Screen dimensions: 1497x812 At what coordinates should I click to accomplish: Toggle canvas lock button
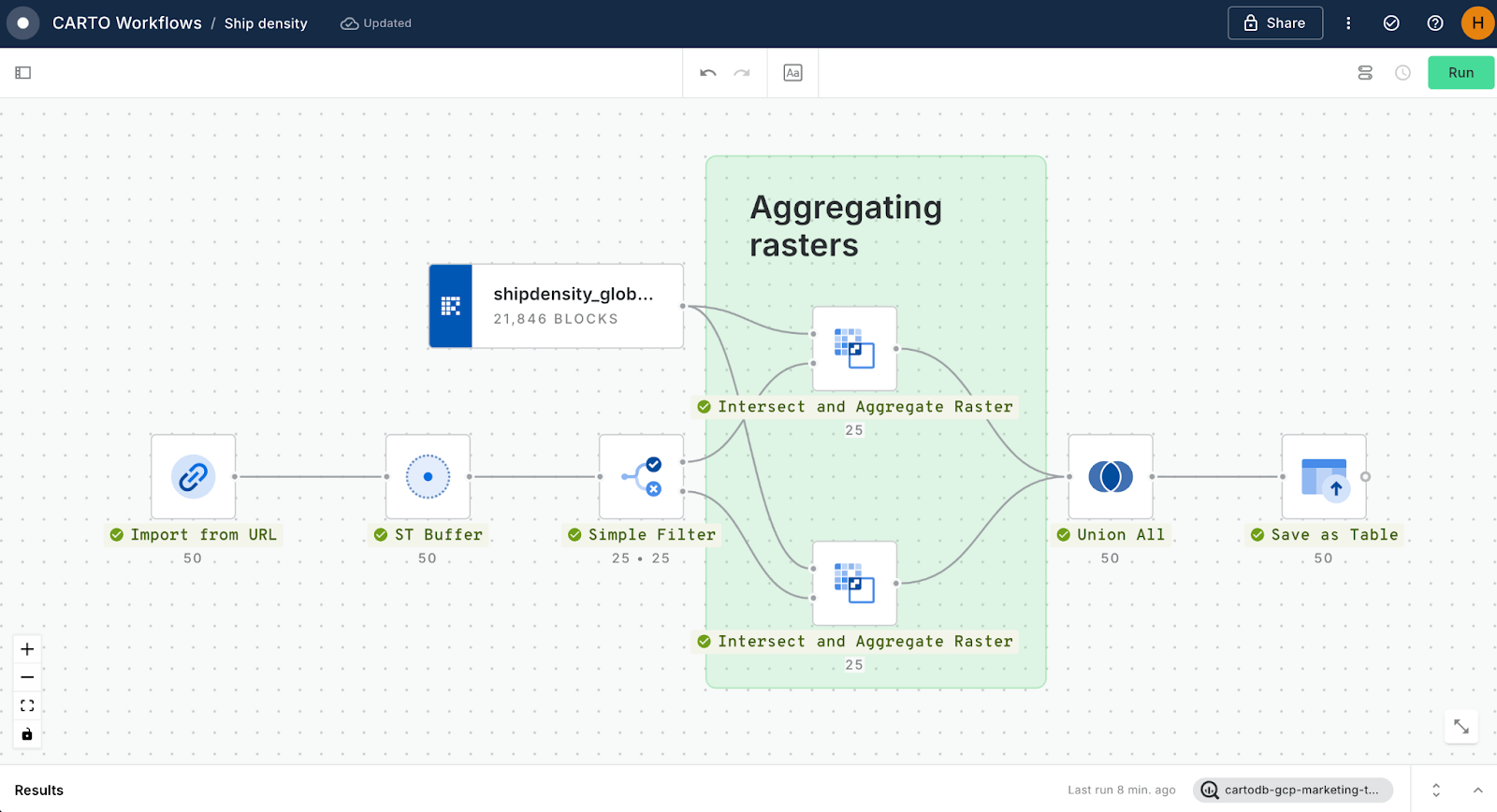(27, 734)
